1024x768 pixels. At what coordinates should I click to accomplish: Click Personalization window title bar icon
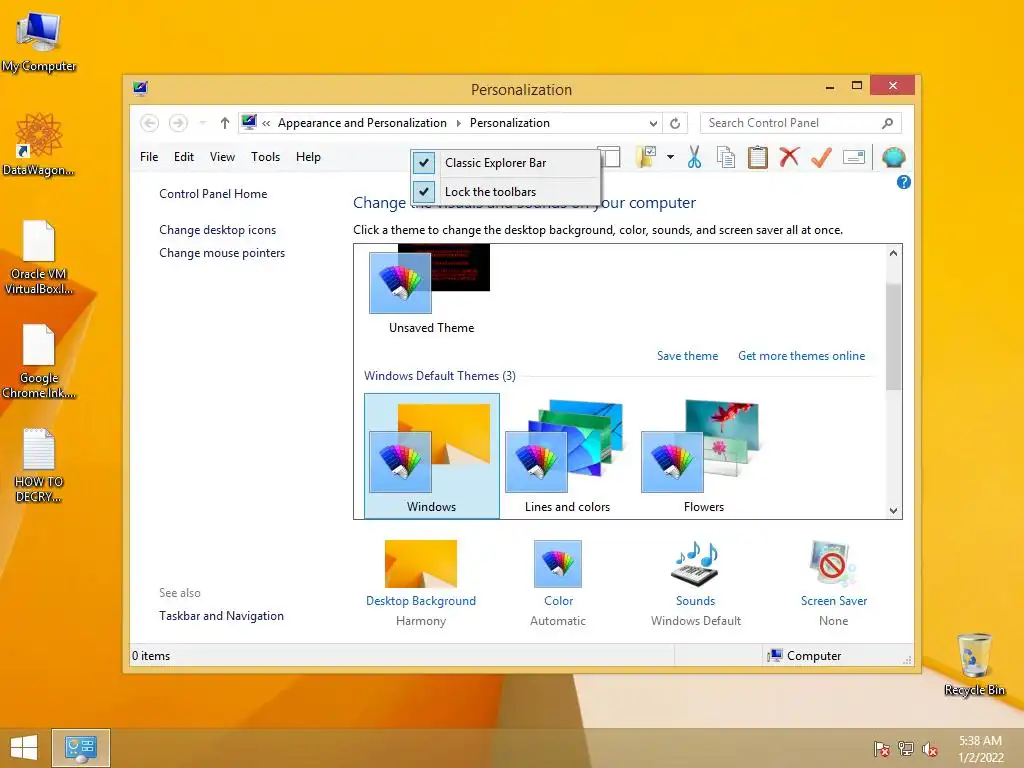coord(140,88)
